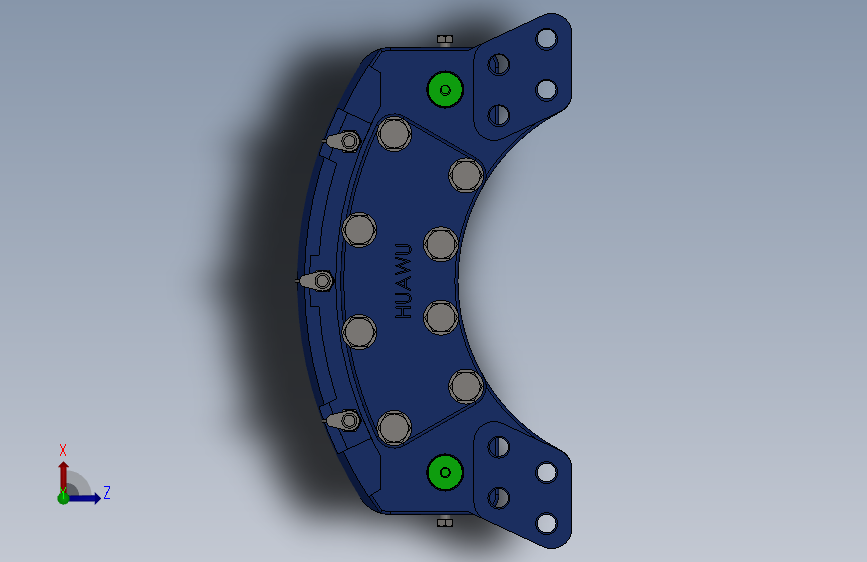Select the lower green bolt head on the caliper

445,472
